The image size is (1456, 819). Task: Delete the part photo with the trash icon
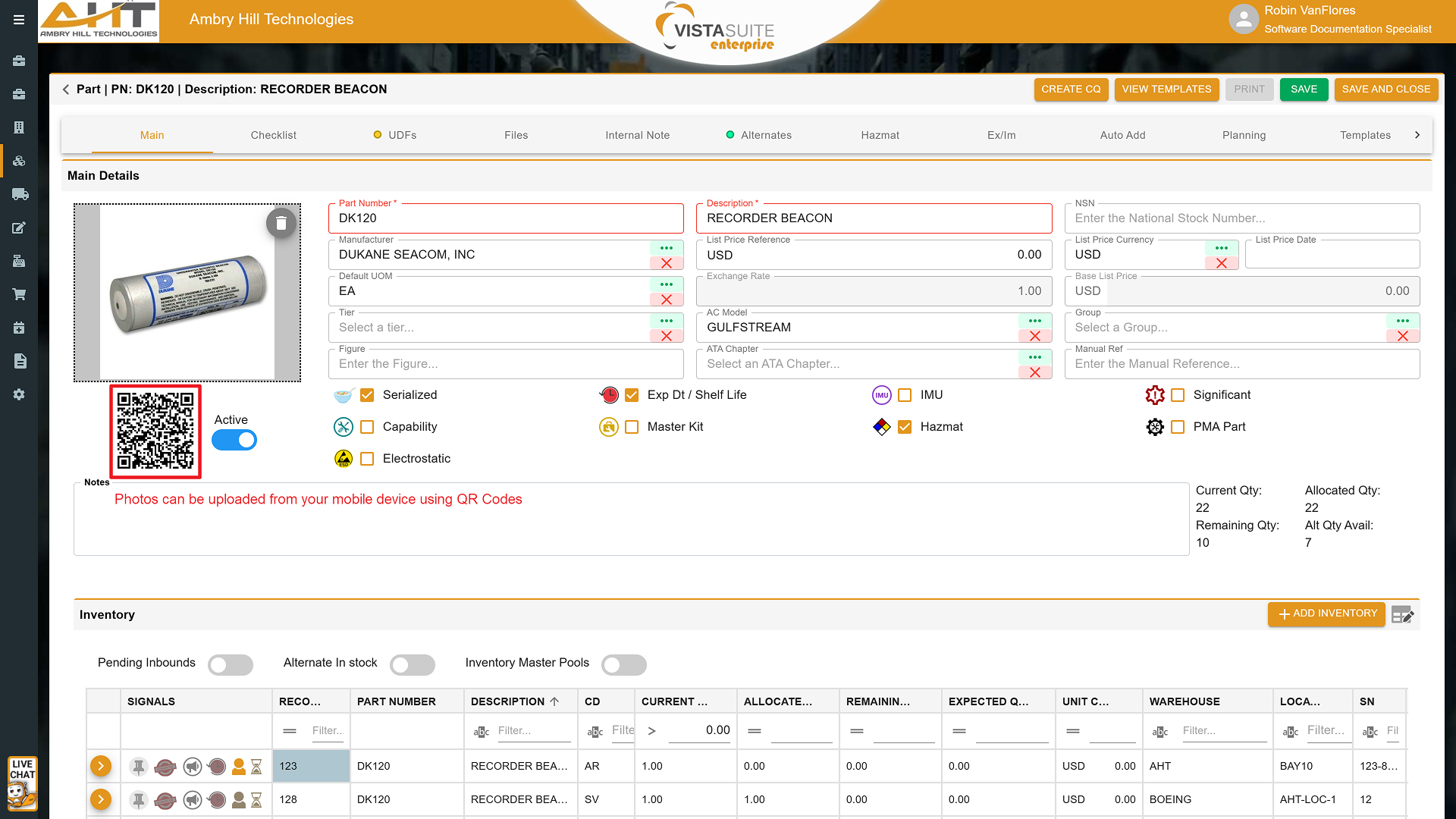coord(281,223)
